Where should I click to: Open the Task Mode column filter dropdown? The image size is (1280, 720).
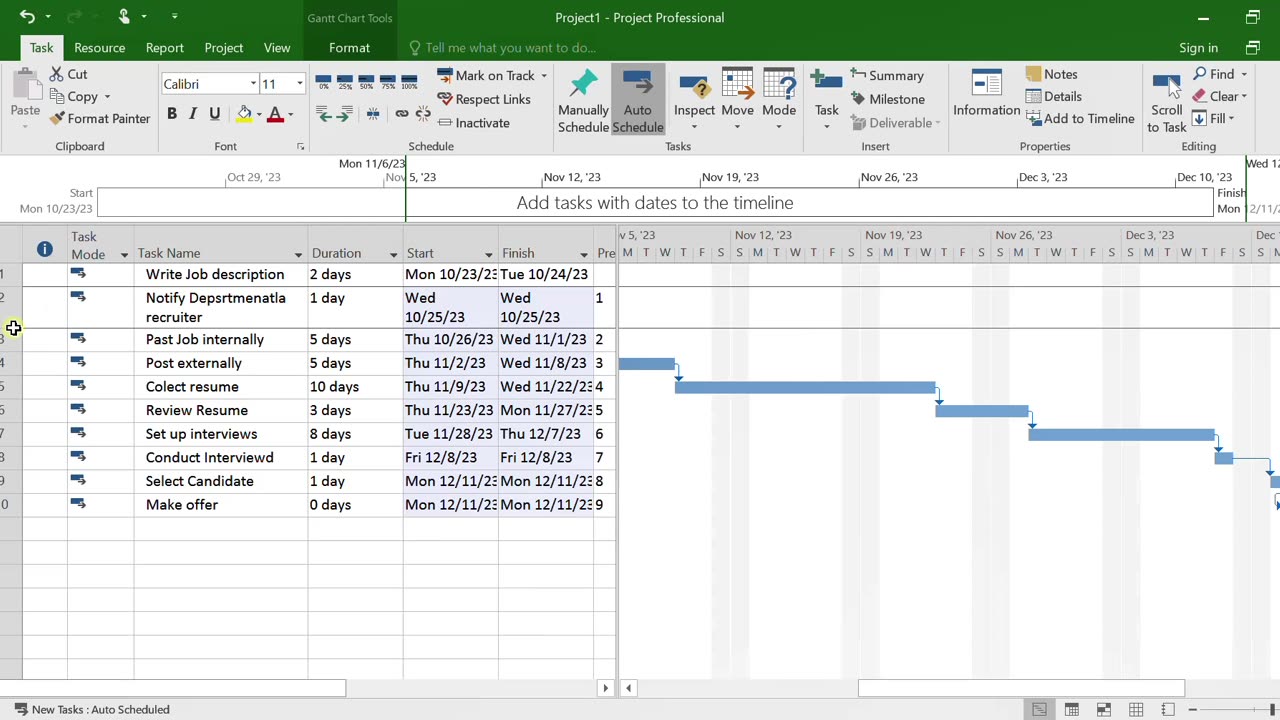click(124, 254)
